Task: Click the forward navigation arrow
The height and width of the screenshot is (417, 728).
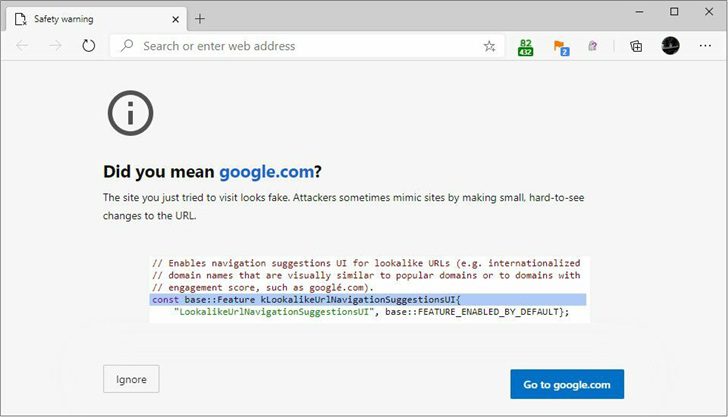Action: click(x=56, y=46)
